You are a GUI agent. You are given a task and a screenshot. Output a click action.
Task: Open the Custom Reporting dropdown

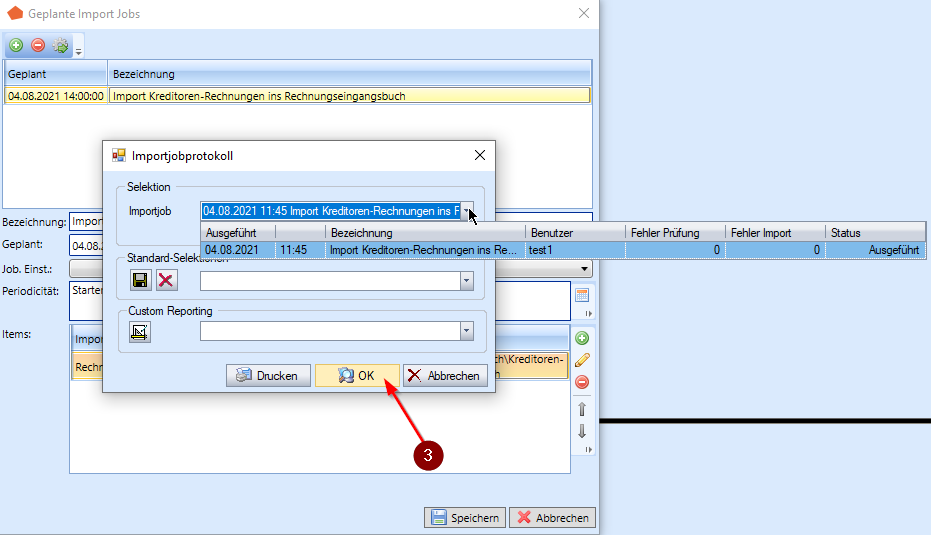click(x=467, y=331)
